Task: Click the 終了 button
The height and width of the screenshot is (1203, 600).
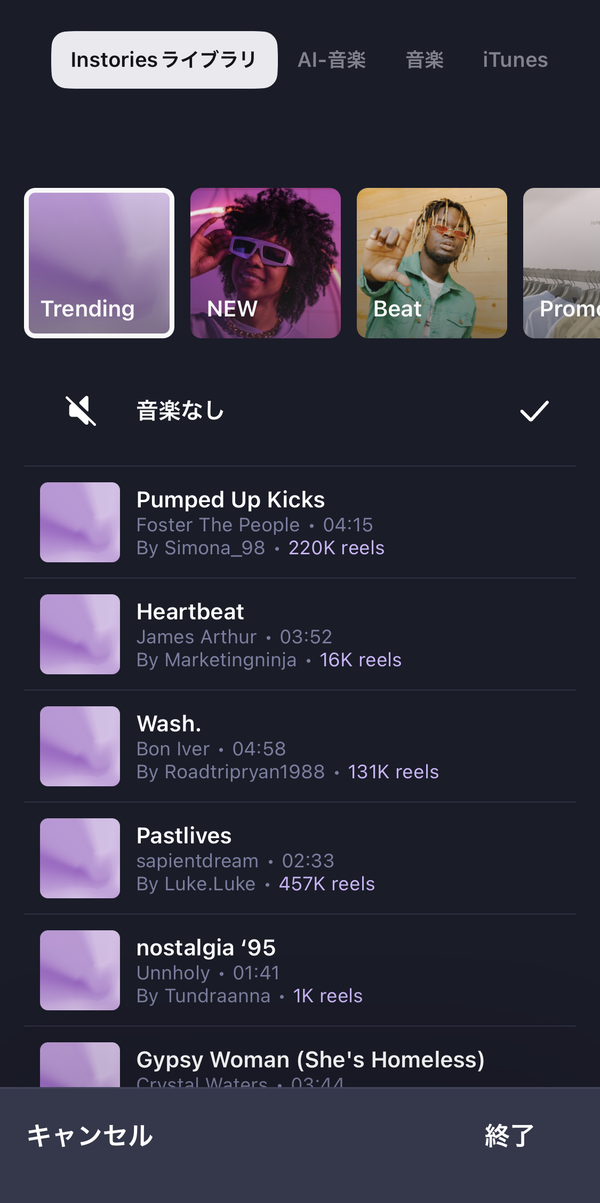Action: click(x=510, y=1136)
